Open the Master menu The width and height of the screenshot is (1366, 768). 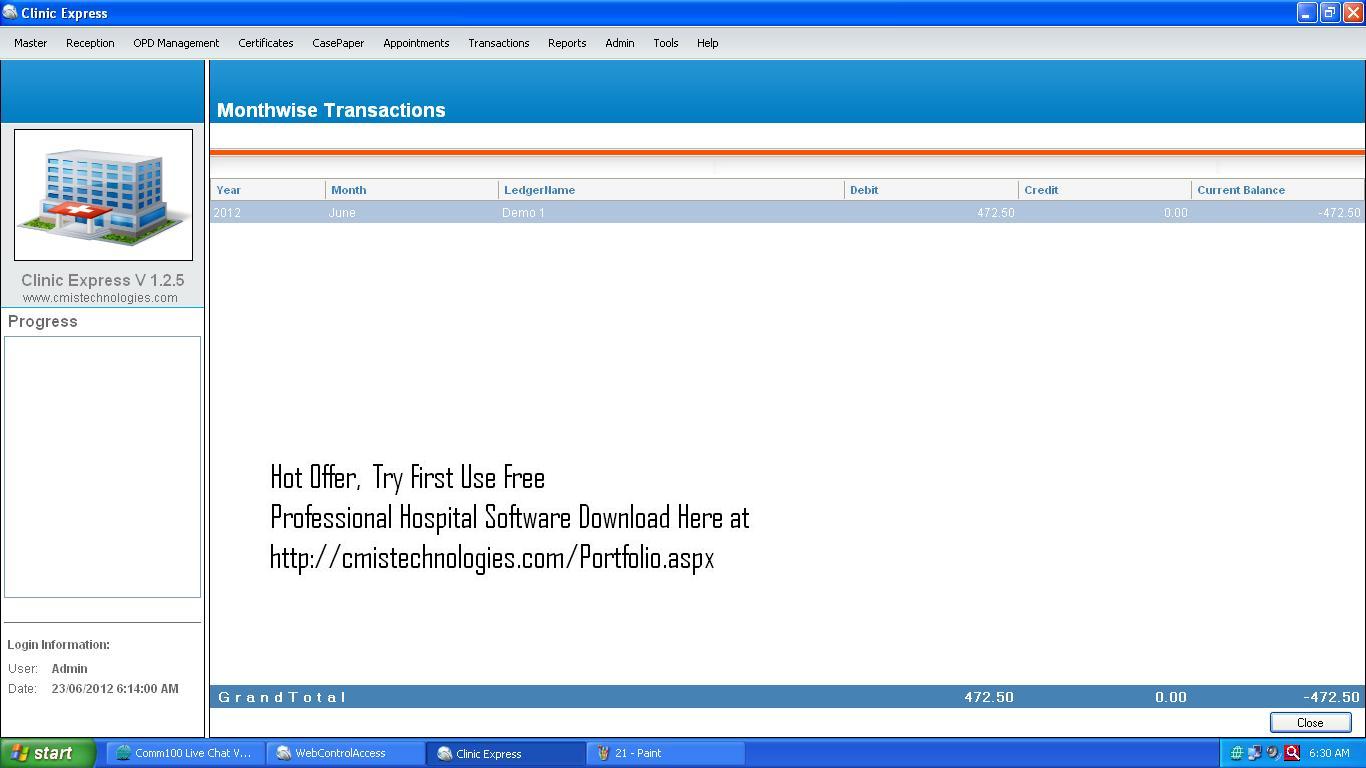(x=30, y=43)
